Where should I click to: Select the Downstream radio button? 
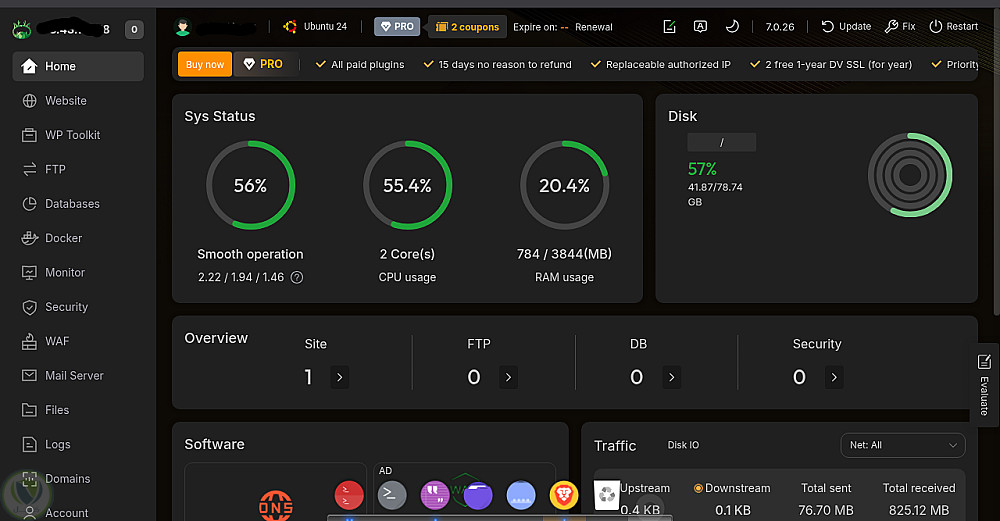click(x=698, y=488)
